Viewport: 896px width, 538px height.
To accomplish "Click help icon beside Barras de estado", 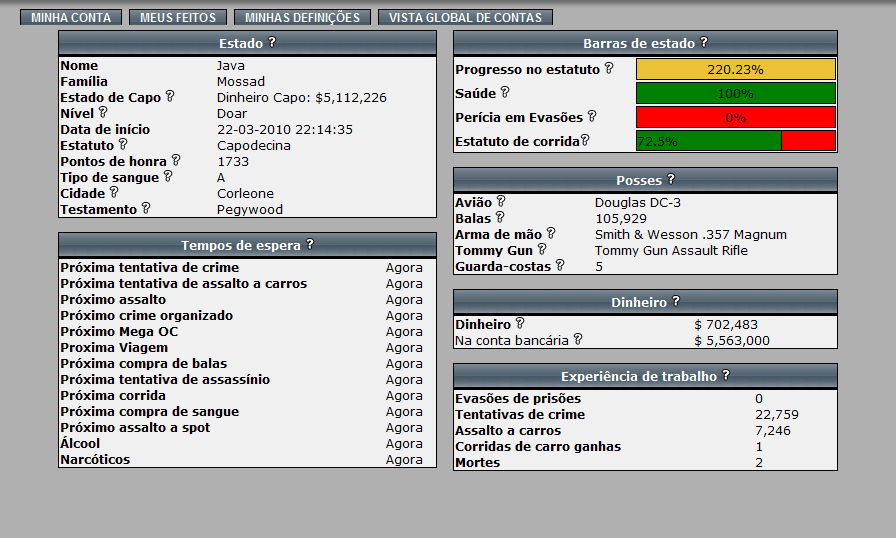I will point(704,43).
